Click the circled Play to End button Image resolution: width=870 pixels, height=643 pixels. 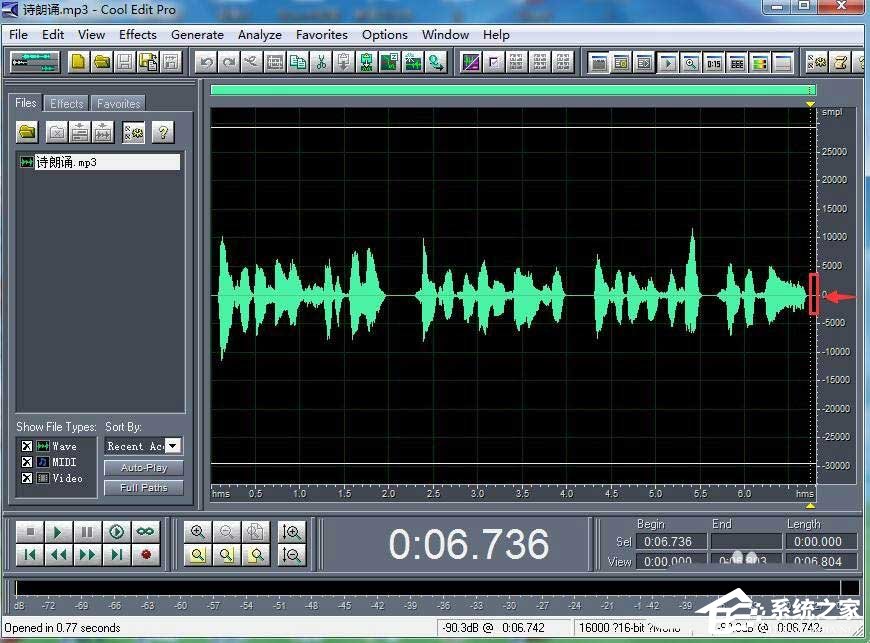click(117, 532)
